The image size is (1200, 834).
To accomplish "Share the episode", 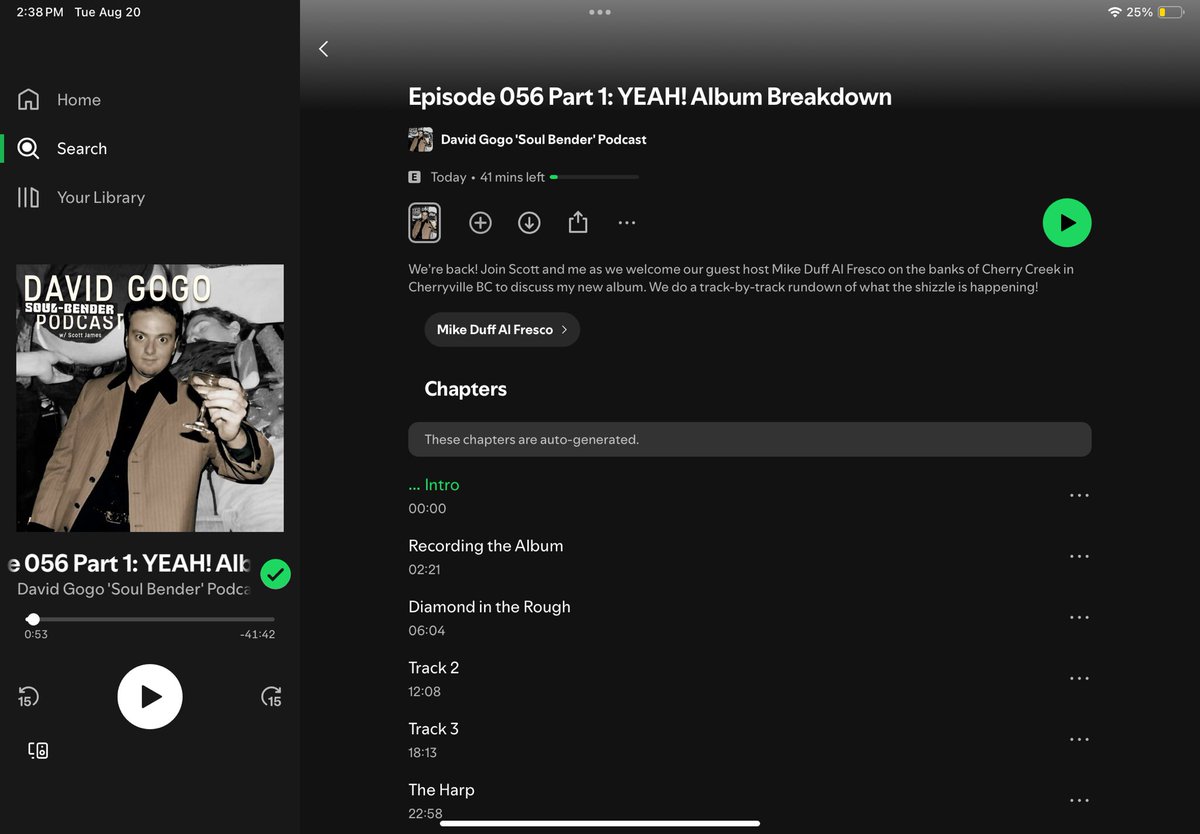I will [x=578, y=222].
